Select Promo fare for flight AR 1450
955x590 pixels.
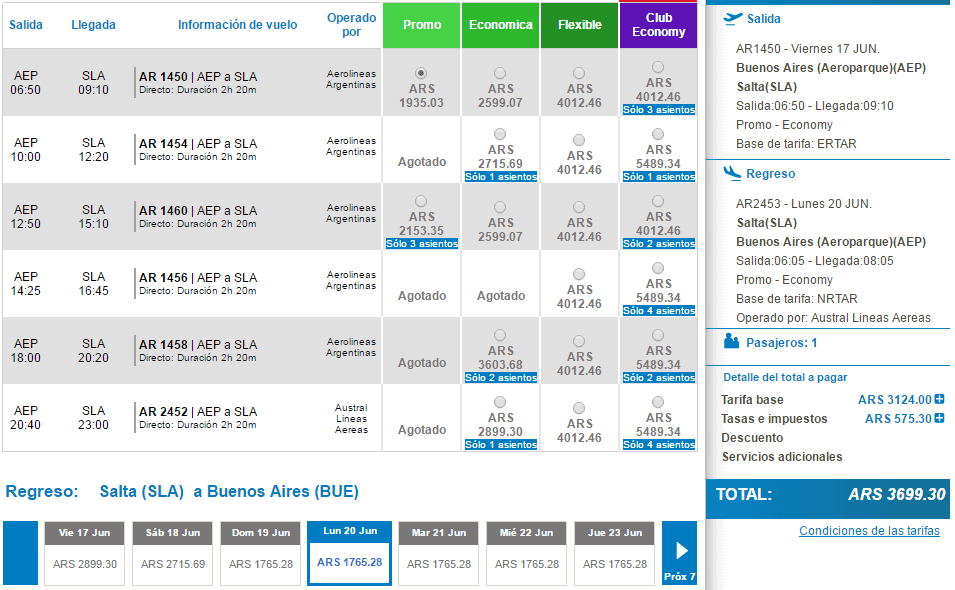tap(421, 73)
